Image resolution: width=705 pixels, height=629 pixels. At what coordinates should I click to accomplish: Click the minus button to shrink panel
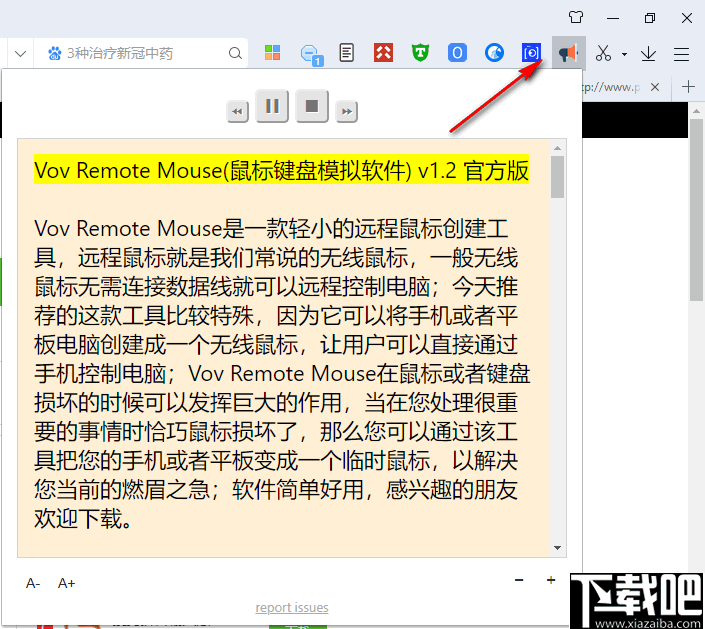519,580
